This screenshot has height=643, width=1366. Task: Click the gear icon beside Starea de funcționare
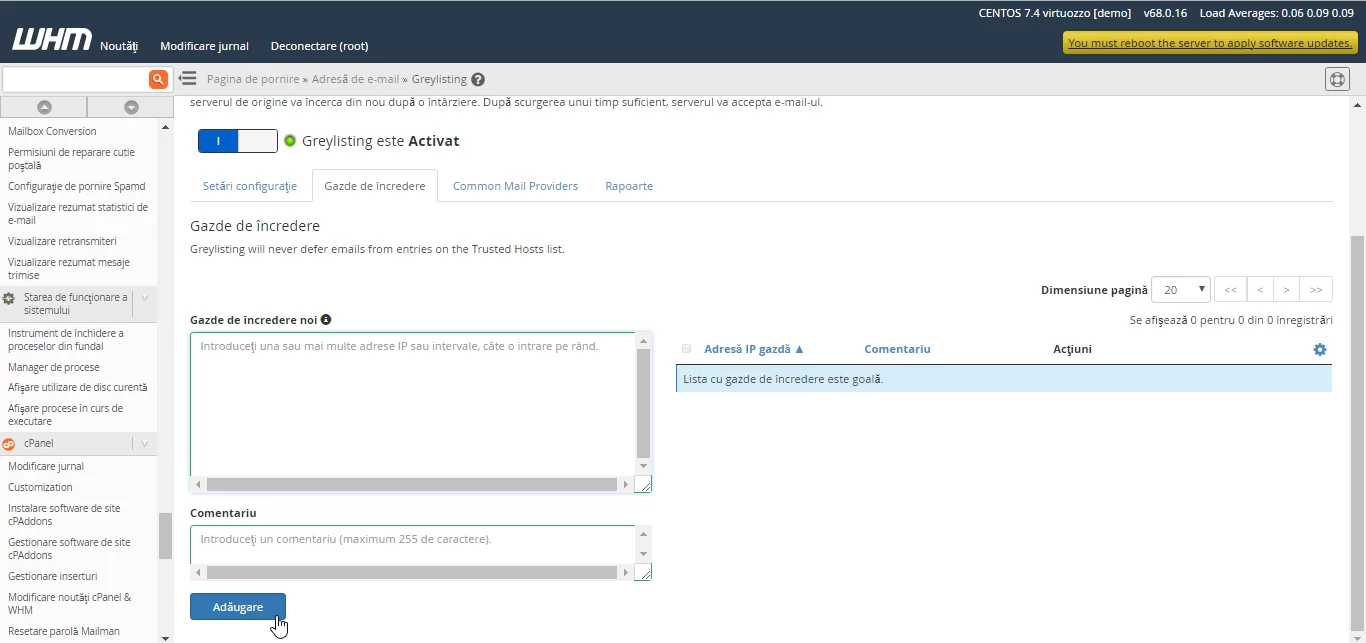[x=8, y=296]
